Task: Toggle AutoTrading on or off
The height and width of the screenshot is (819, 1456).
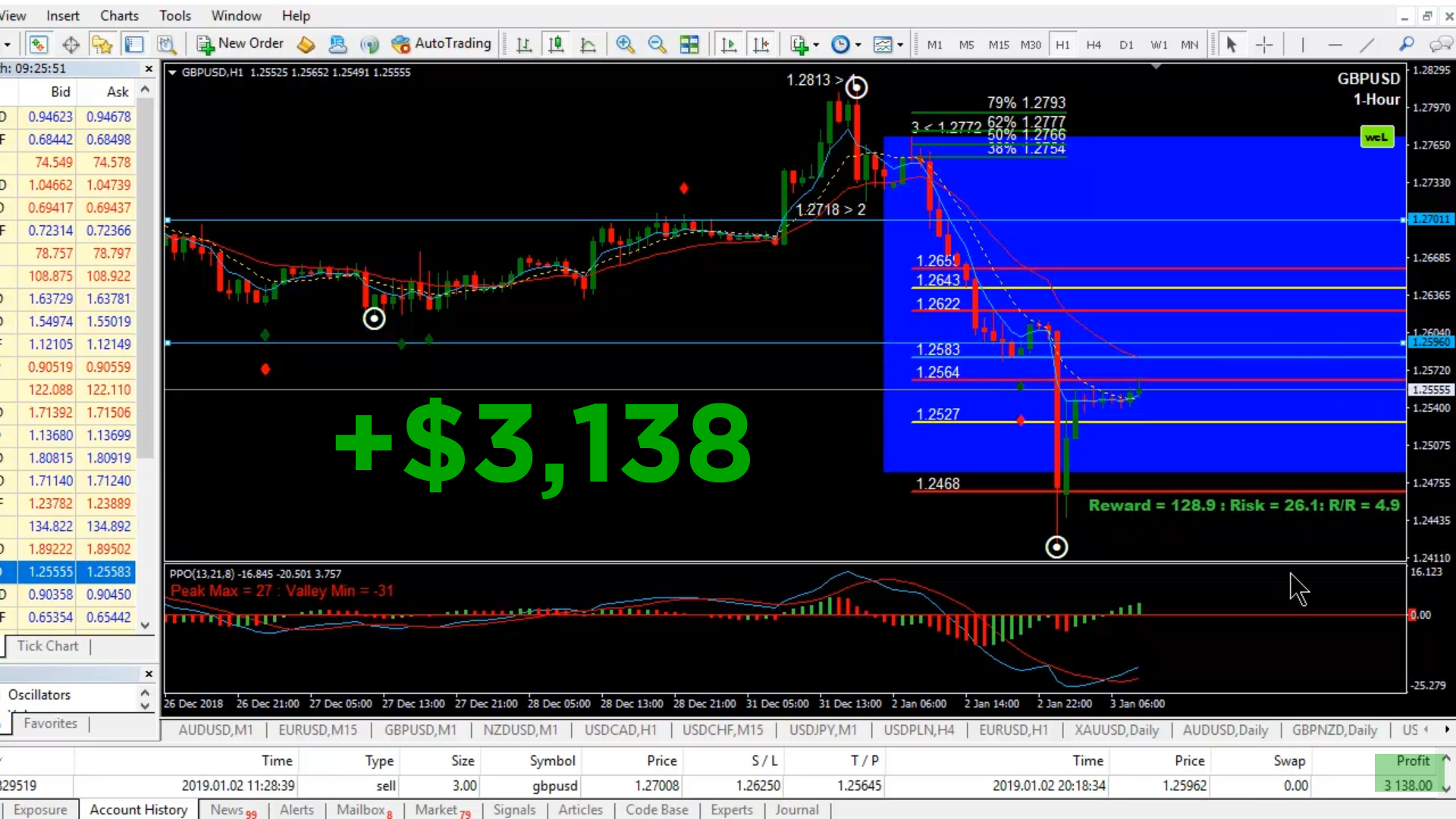Action: pos(441,44)
